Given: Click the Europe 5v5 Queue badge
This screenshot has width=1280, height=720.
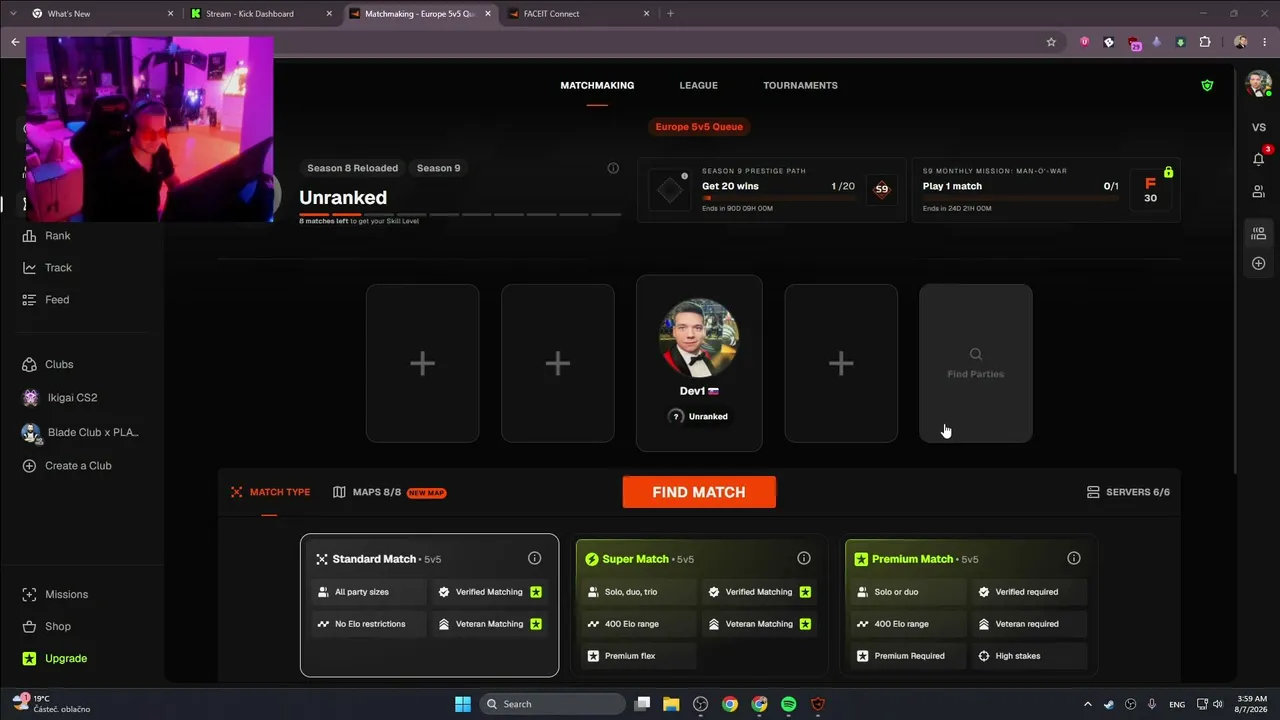Looking at the screenshot, I should pos(699,127).
